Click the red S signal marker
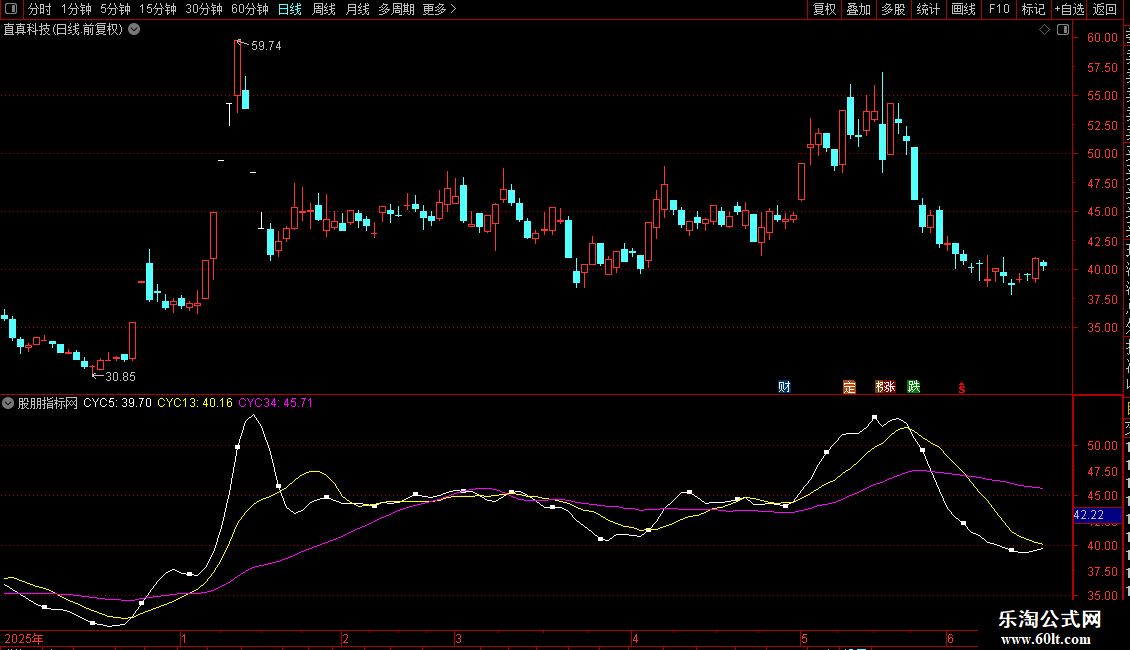This screenshot has width=1130, height=650. coord(961,388)
